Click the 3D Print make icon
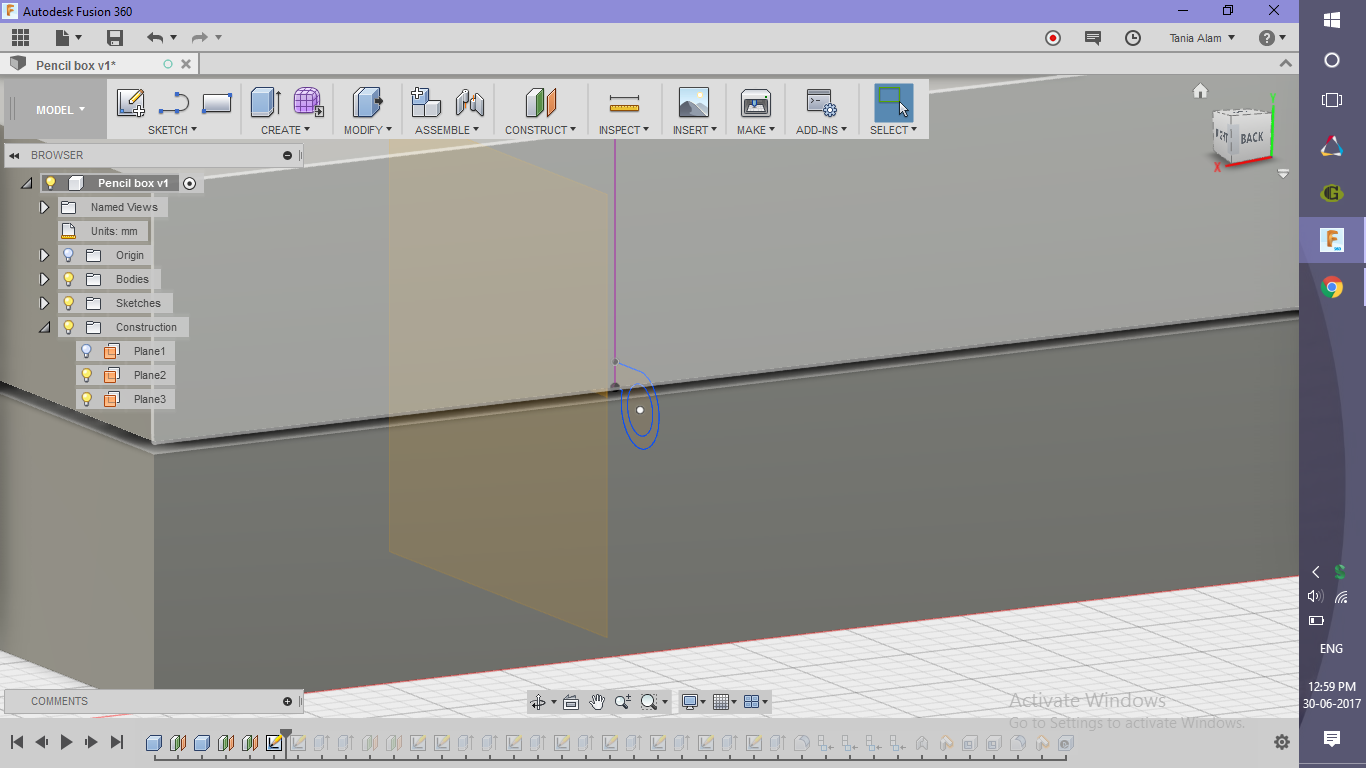 pos(755,102)
